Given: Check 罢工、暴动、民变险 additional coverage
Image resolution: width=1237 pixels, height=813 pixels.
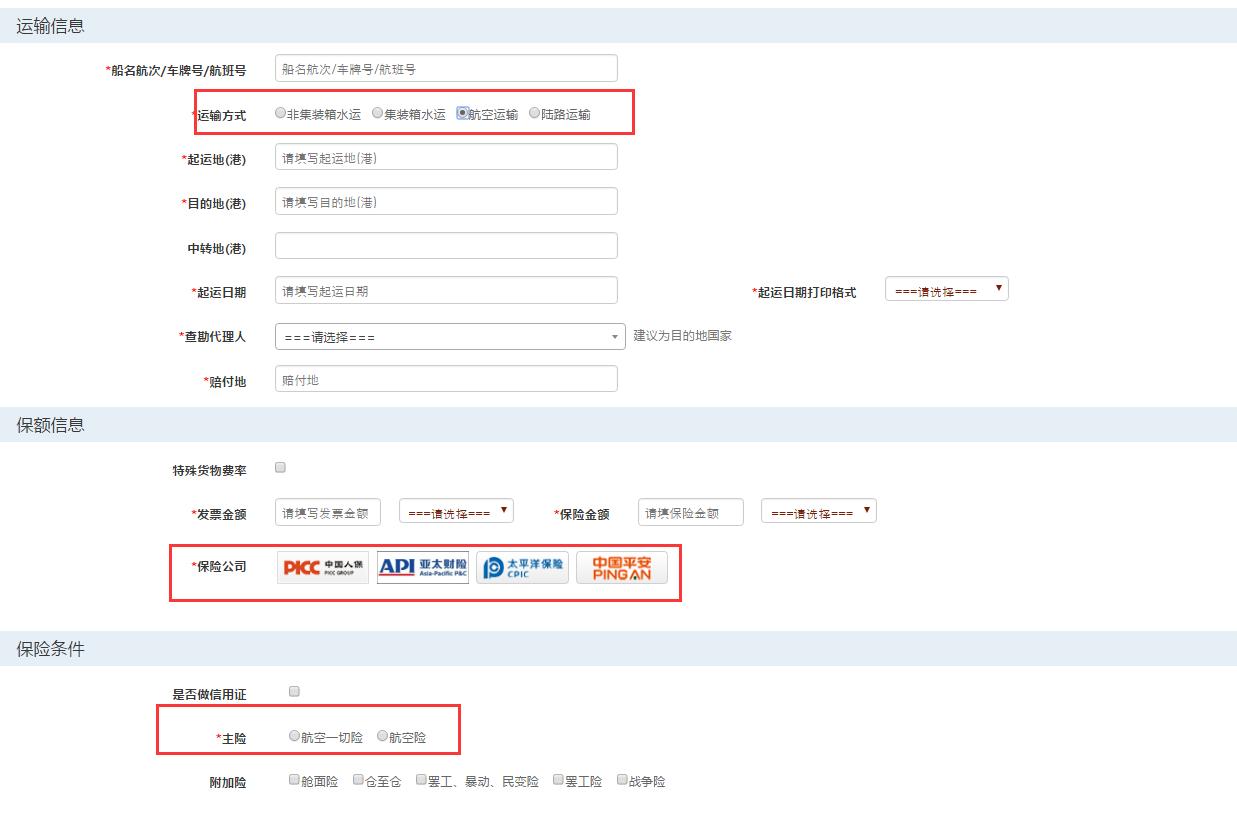Looking at the screenshot, I should click(421, 779).
